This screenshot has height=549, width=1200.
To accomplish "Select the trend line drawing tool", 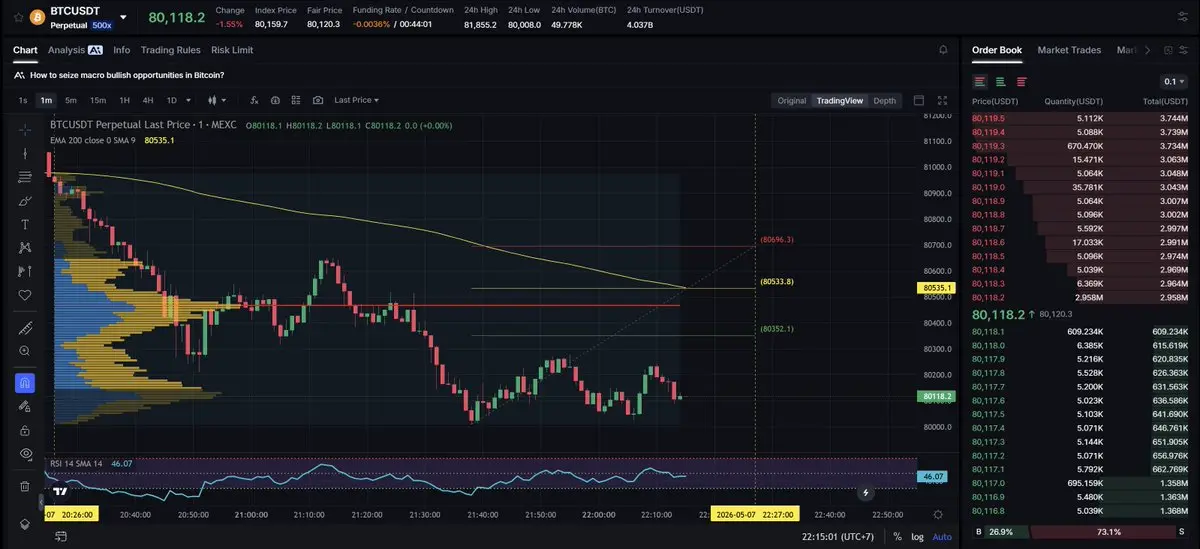I will point(25,153).
